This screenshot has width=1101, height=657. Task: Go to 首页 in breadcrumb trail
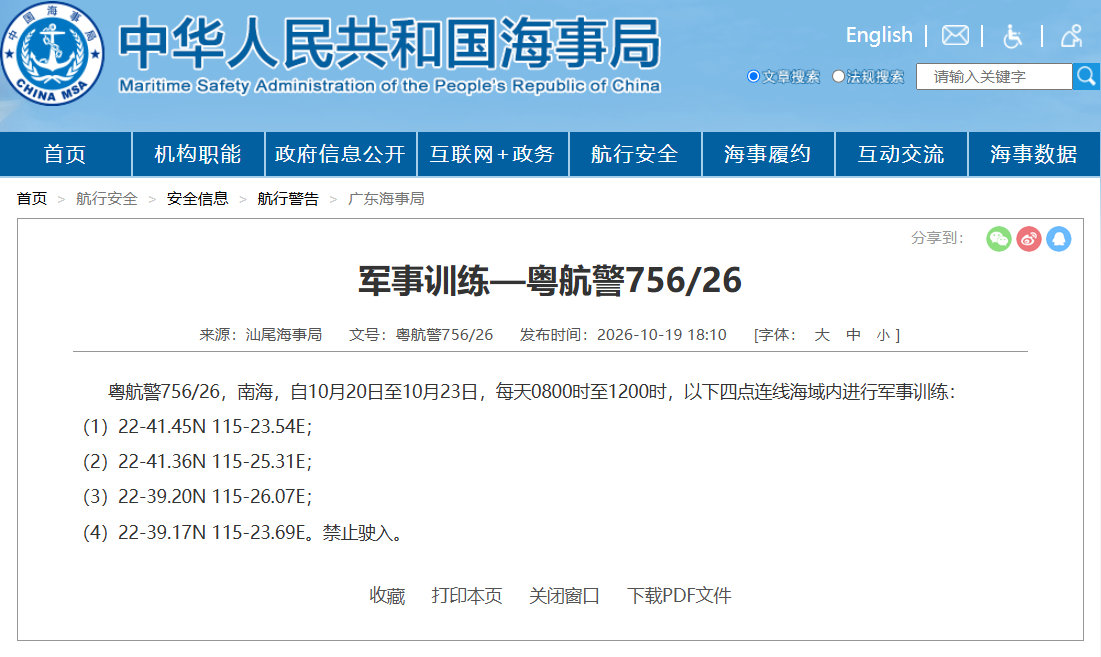[32, 199]
